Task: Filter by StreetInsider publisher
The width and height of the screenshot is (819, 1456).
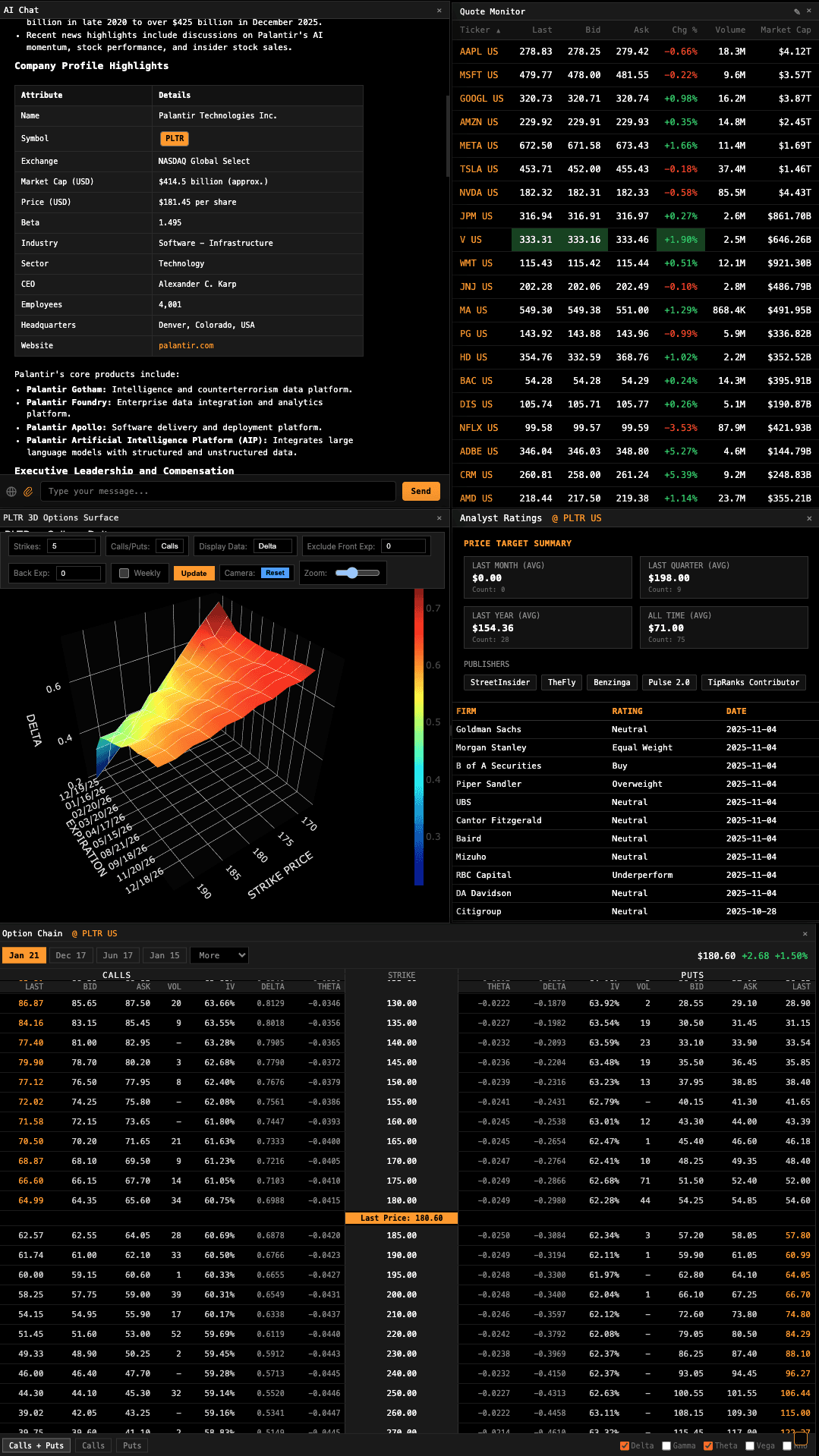Action: (x=500, y=682)
